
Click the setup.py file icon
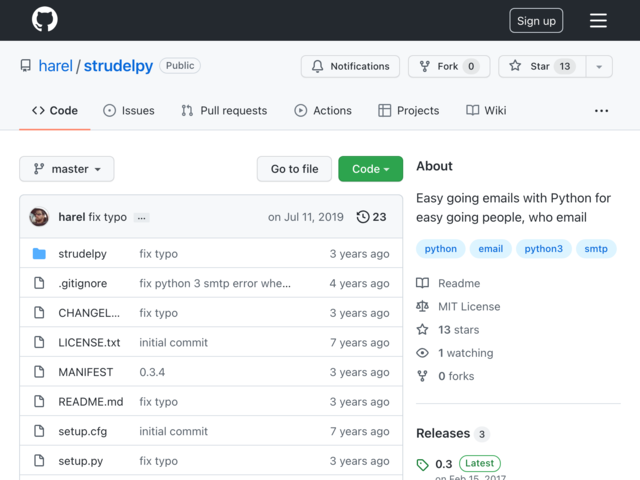39,460
